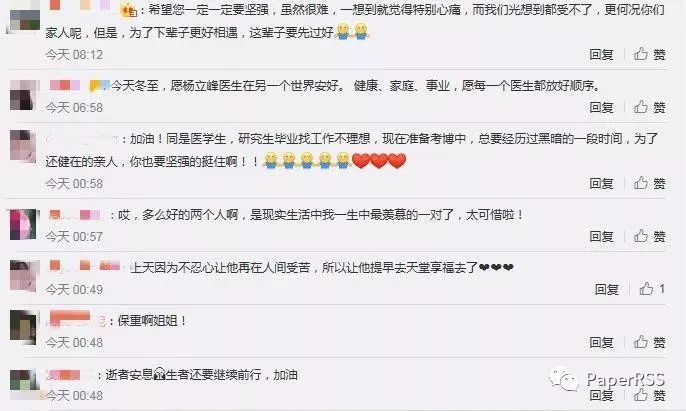
Task: Reply to the 08:12 comment
Action: click(x=602, y=54)
